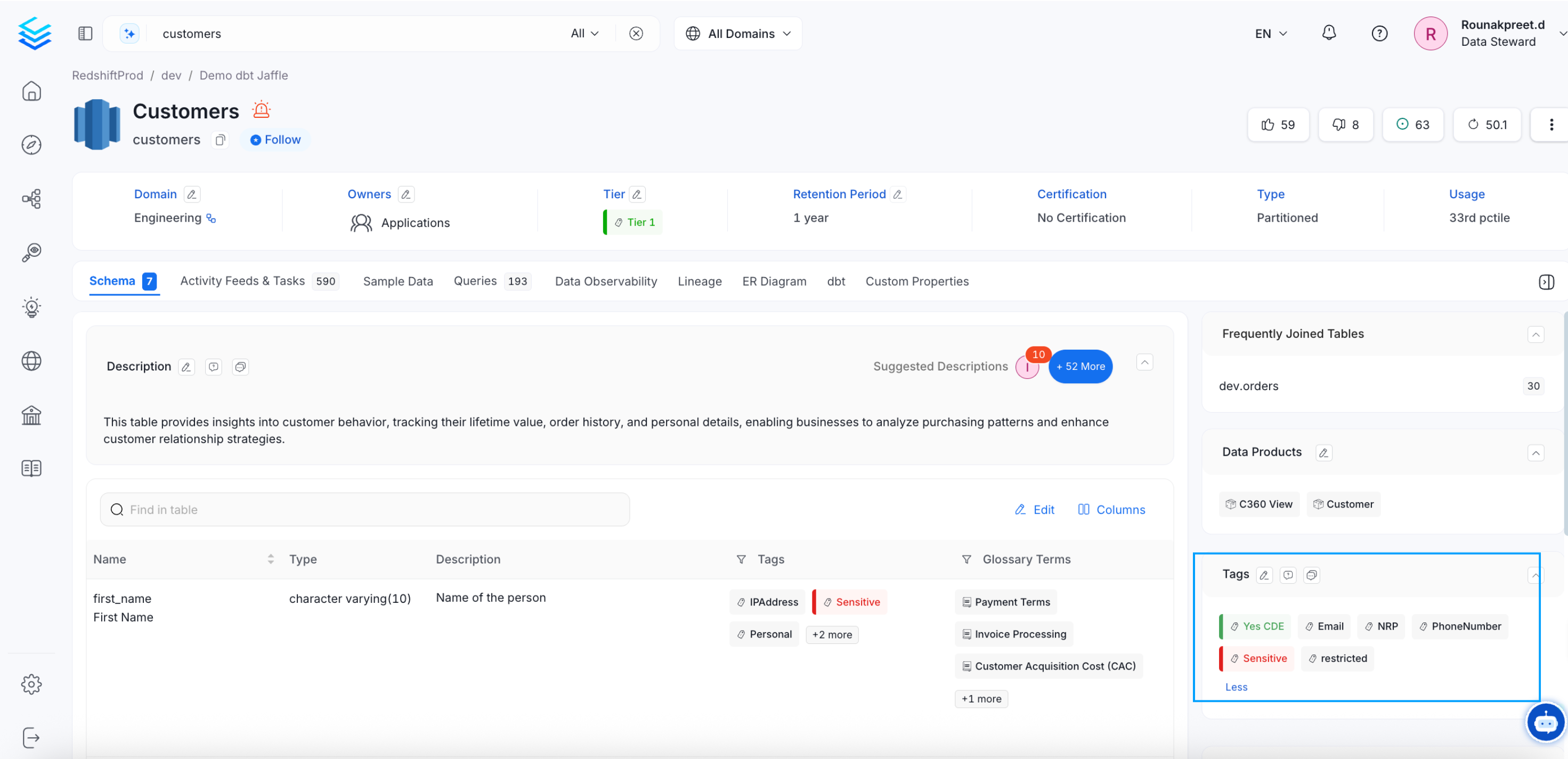Open the Glossary book icon in sidebar
The image size is (1568, 759).
(31, 468)
